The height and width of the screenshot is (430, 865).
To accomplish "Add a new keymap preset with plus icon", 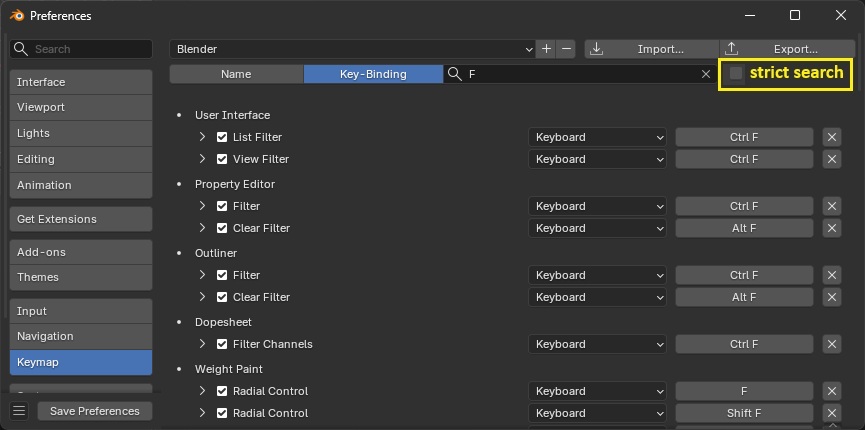I will (546, 49).
